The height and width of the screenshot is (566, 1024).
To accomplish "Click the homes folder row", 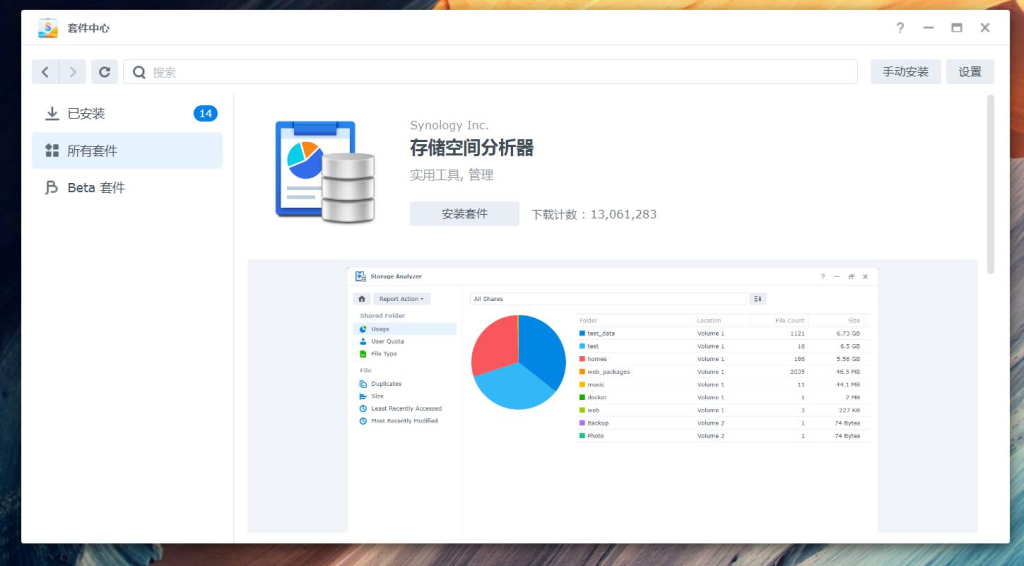I will [724, 359].
